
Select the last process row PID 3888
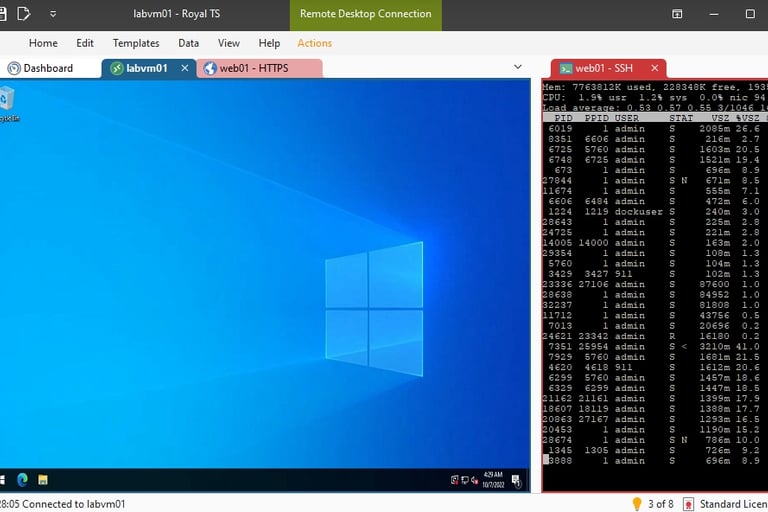point(655,461)
